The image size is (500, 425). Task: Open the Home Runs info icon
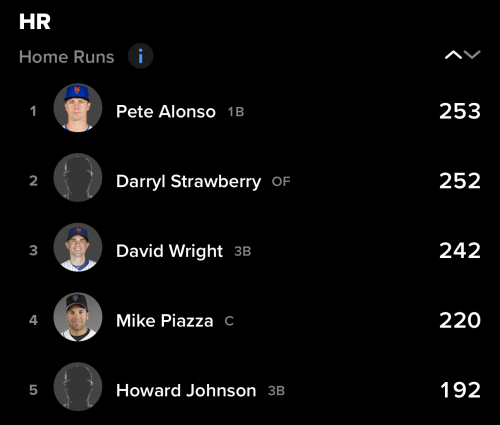[141, 56]
